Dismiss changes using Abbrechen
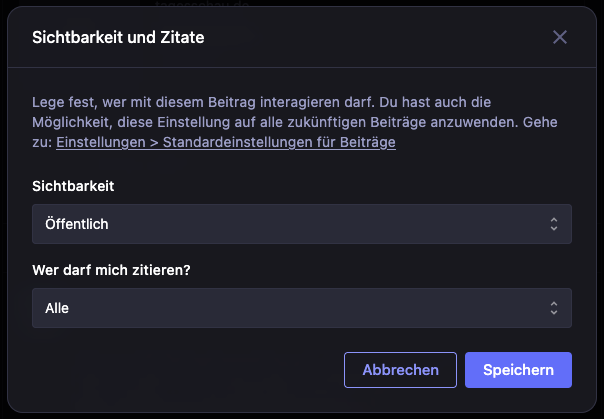The height and width of the screenshot is (419, 604). [400, 370]
